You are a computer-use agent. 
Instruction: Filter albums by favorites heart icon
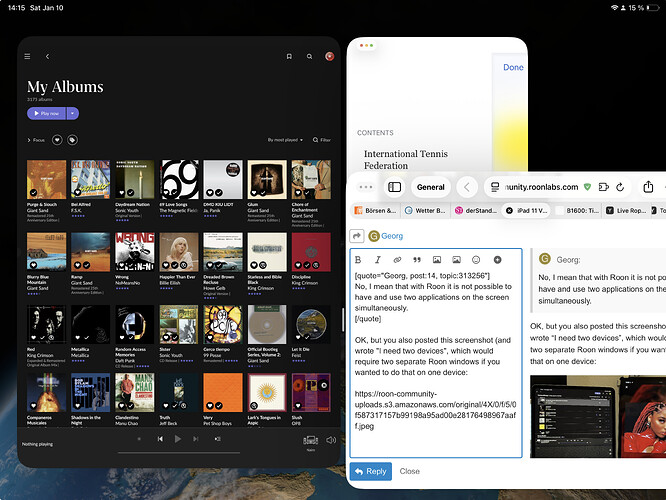[x=59, y=140]
